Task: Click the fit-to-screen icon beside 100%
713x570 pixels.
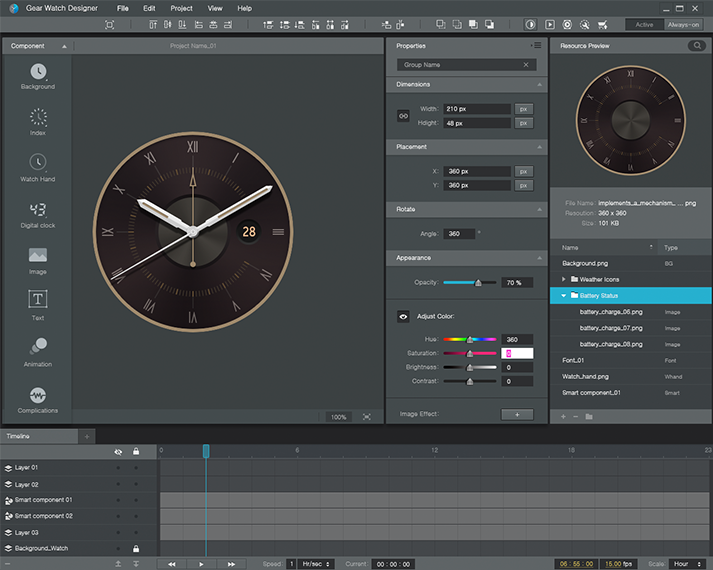Action: coord(367,417)
